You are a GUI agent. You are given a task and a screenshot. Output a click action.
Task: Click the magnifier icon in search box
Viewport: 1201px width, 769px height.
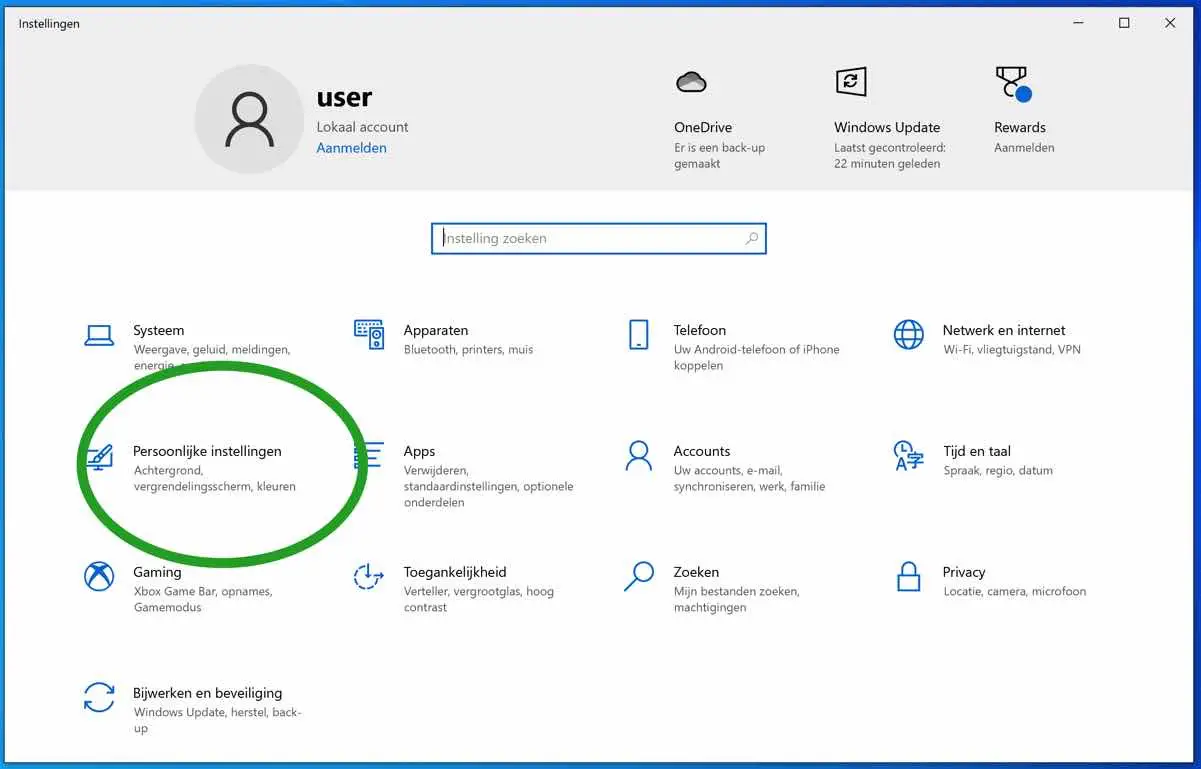point(752,238)
